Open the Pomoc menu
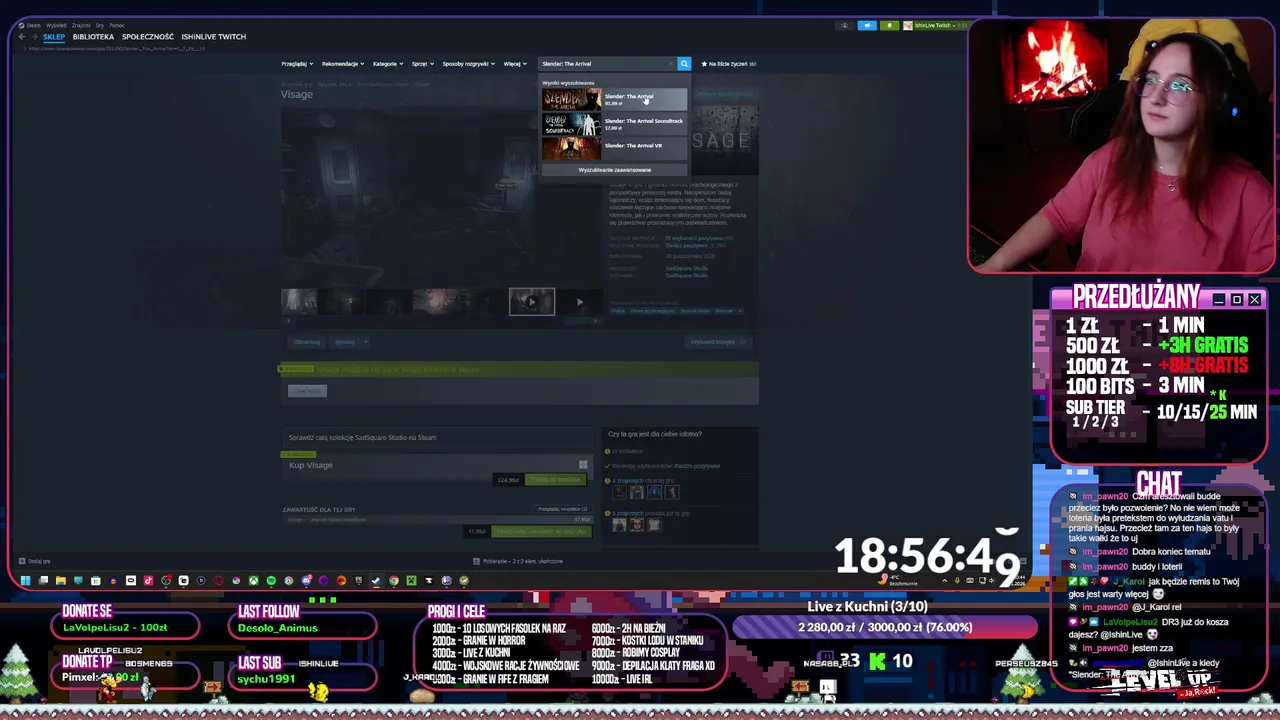The image size is (1280, 720). [117, 25]
